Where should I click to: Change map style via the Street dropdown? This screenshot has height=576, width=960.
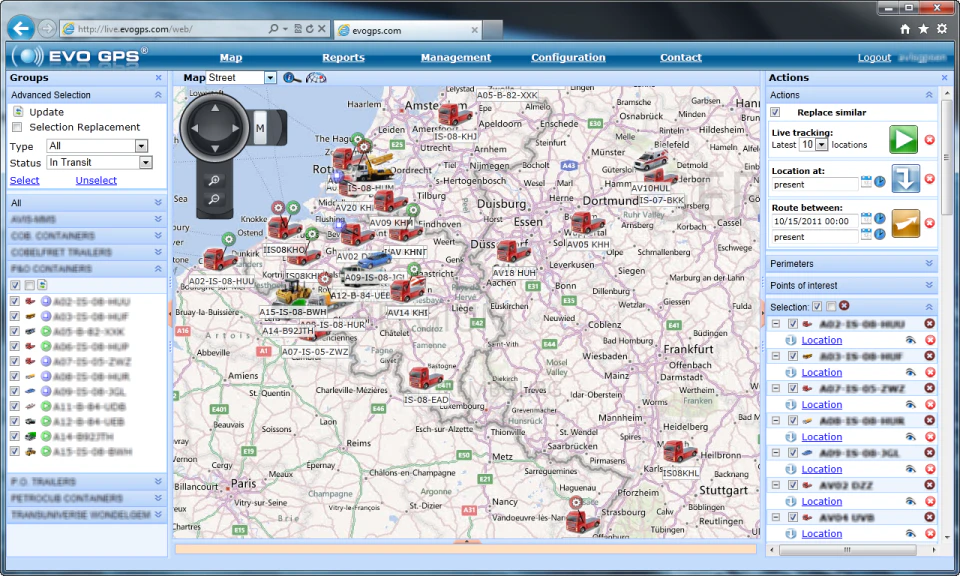click(268, 77)
